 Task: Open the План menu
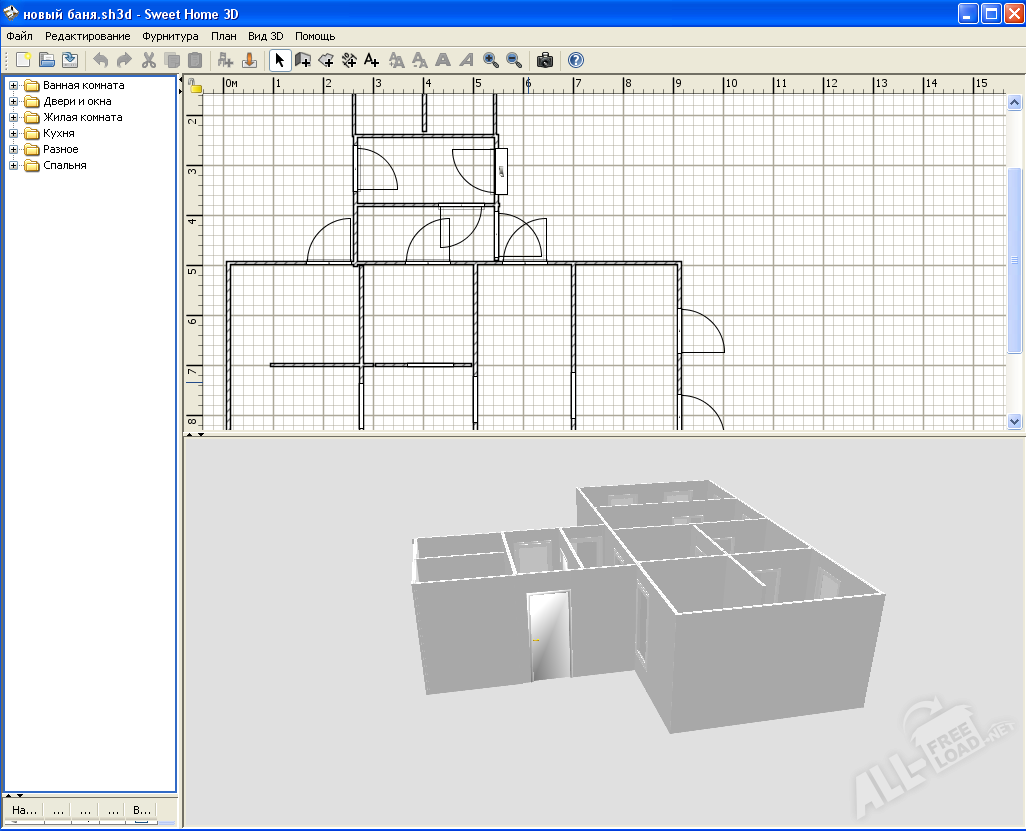[223, 36]
